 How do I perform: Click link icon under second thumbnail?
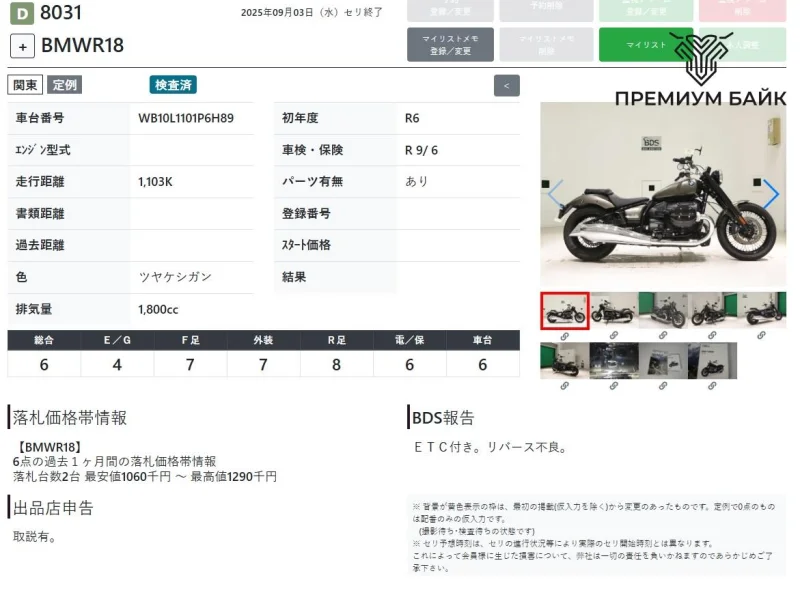tap(613, 336)
